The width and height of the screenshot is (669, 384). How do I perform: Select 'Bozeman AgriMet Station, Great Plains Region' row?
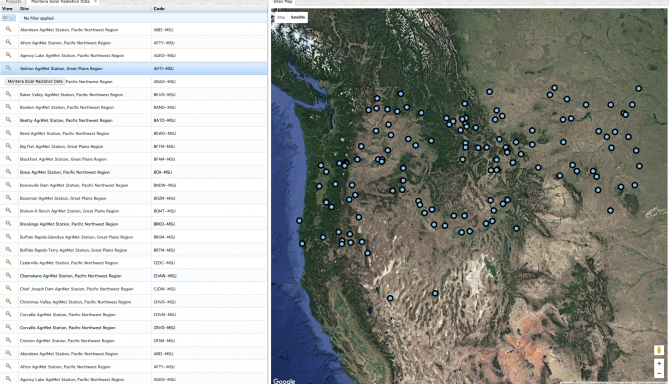134,198
